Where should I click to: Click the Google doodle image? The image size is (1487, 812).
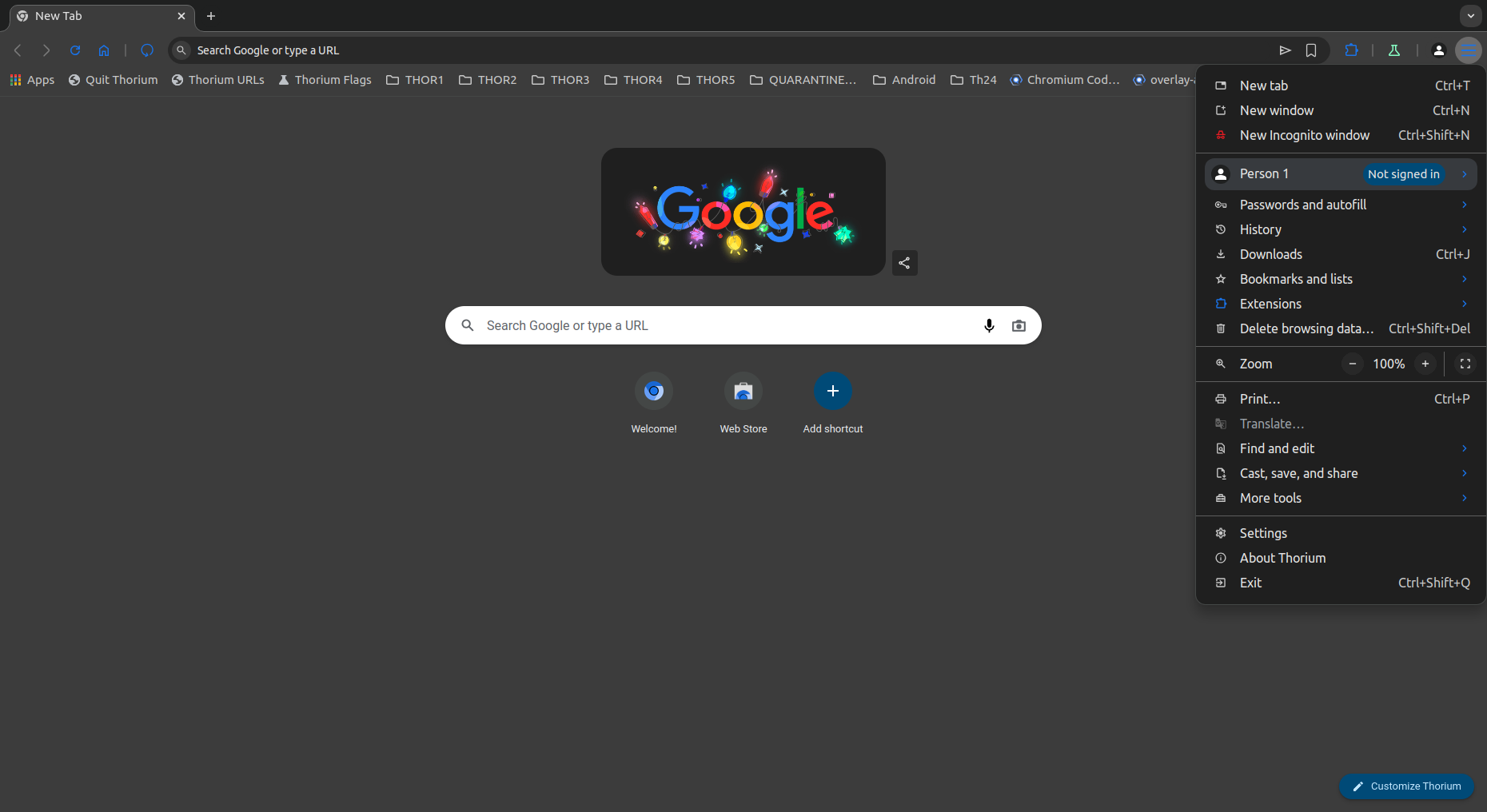coord(743,212)
